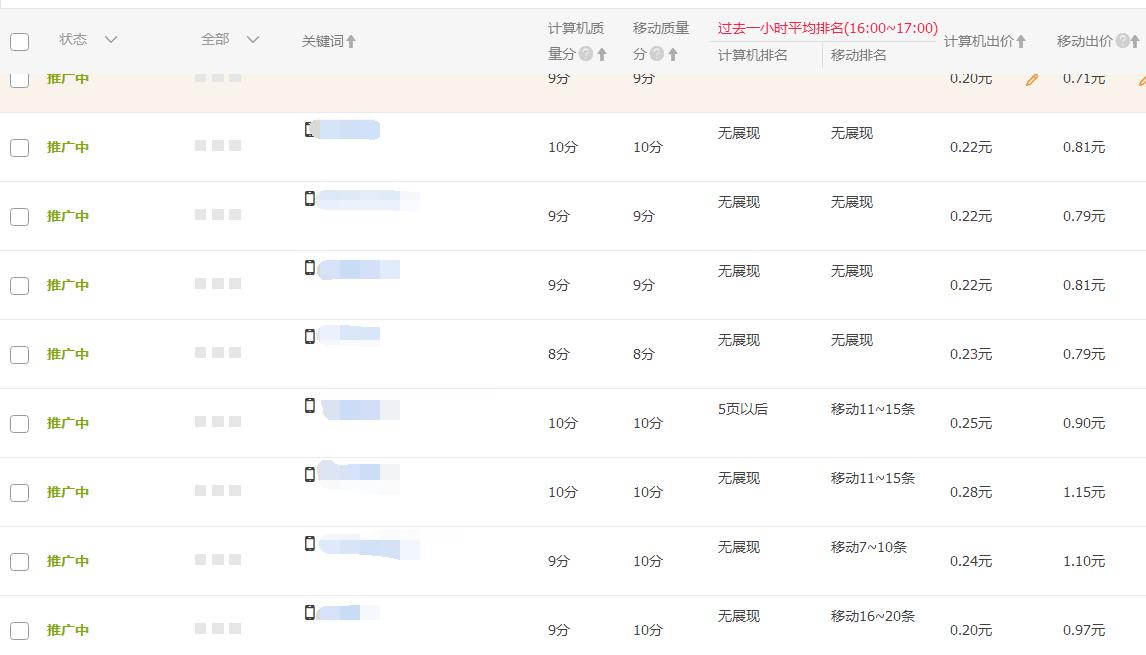
Task: Click the 计算机排名 column header
Action: [x=752, y=55]
